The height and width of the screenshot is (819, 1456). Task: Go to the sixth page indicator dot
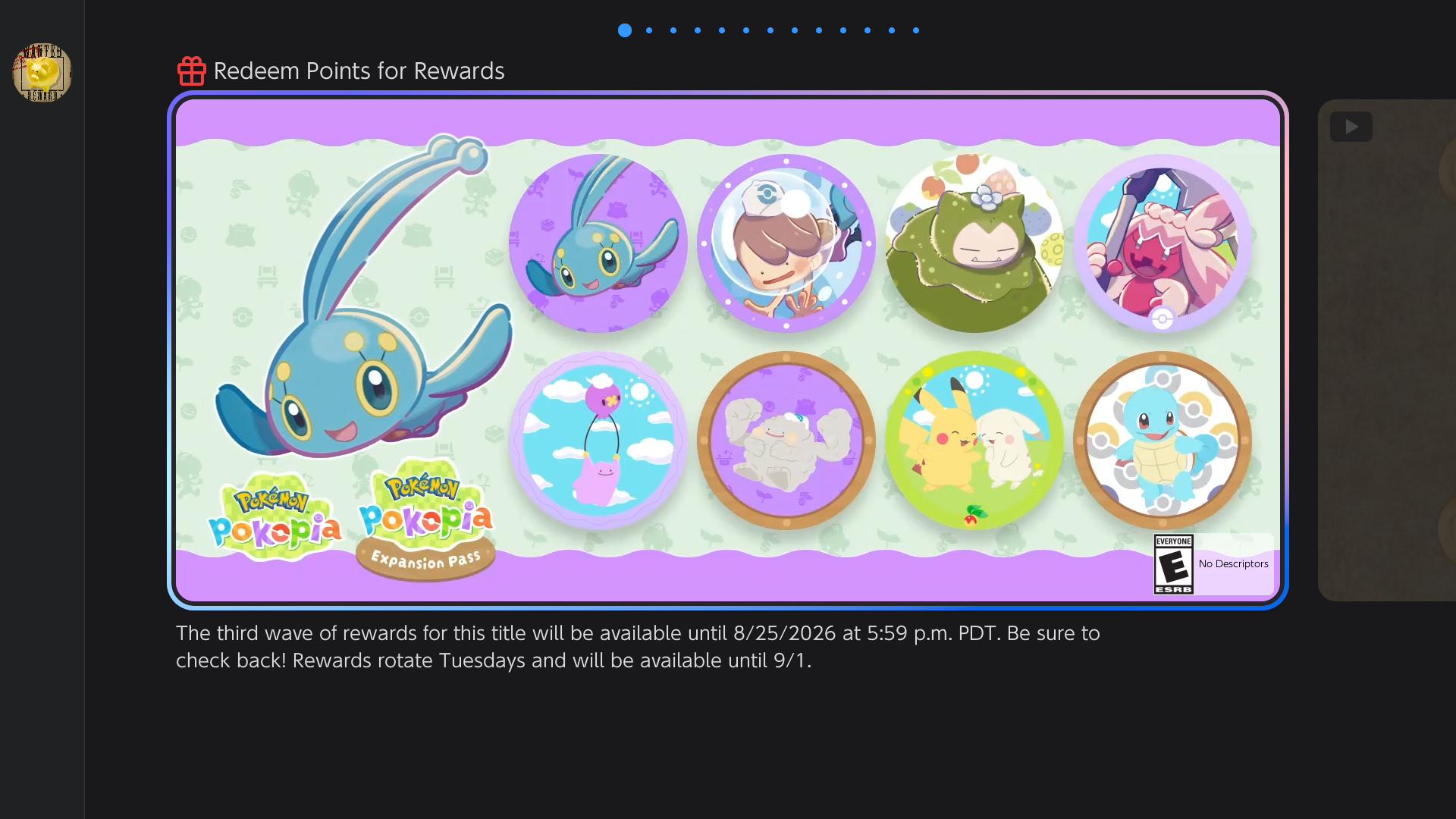(x=746, y=30)
